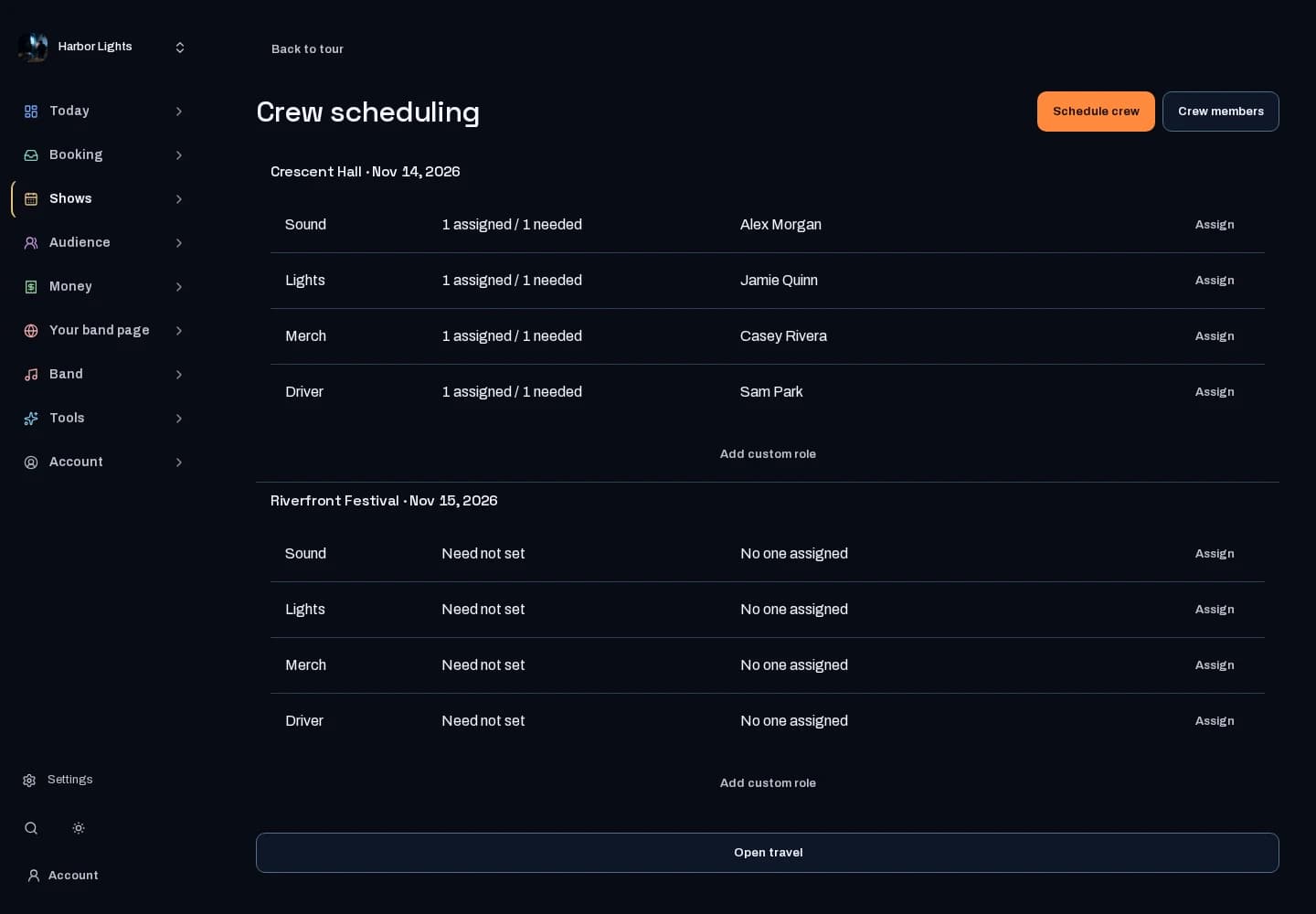
Task: Expand the Money section chevron
Action: click(x=179, y=287)
